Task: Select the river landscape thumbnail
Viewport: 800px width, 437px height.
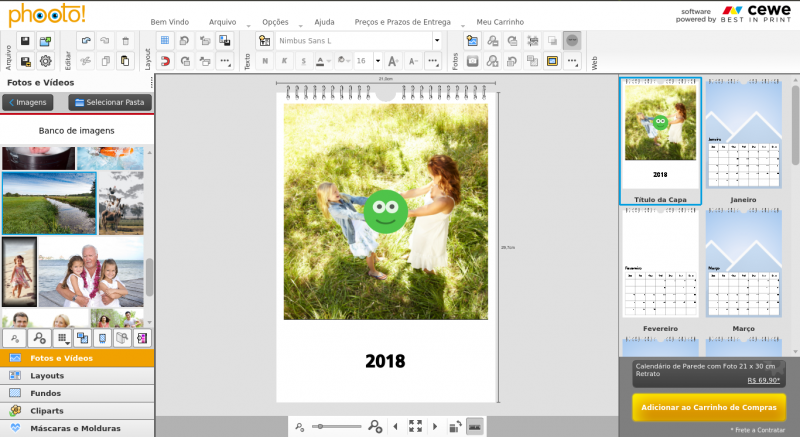Action: click(49, 203)
